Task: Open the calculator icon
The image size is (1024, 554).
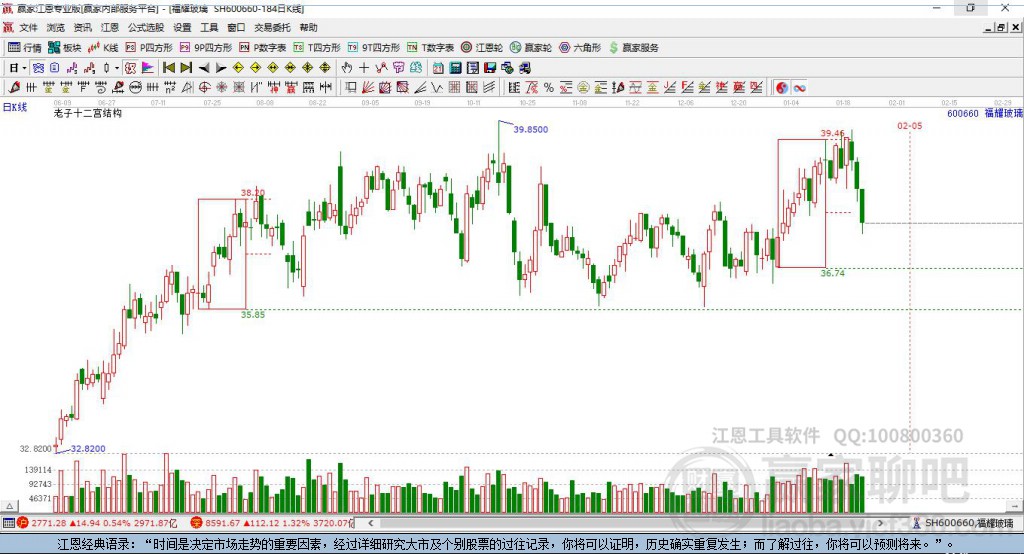Action: coord(456,68)
